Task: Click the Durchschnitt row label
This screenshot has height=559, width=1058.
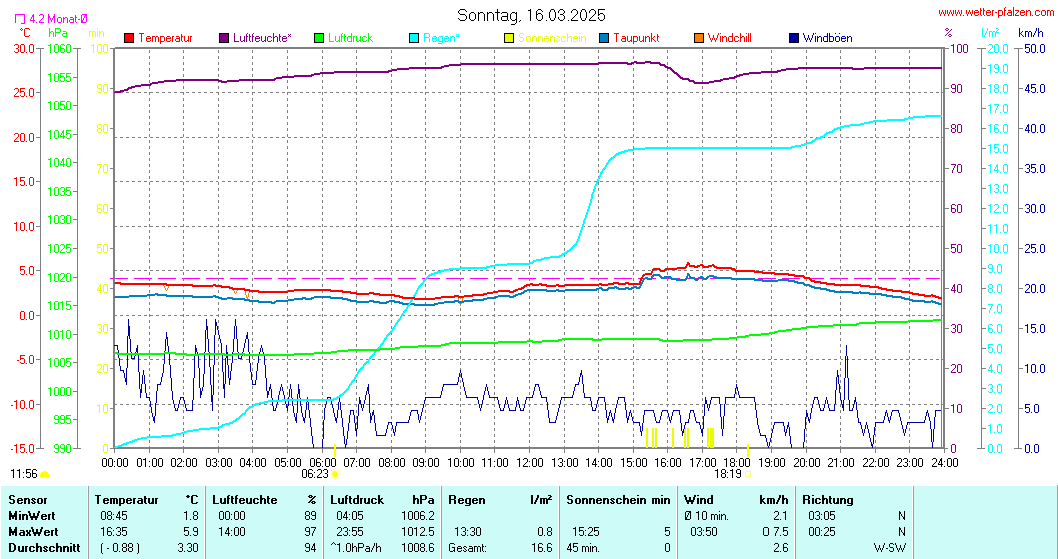Action: (44, 548)
